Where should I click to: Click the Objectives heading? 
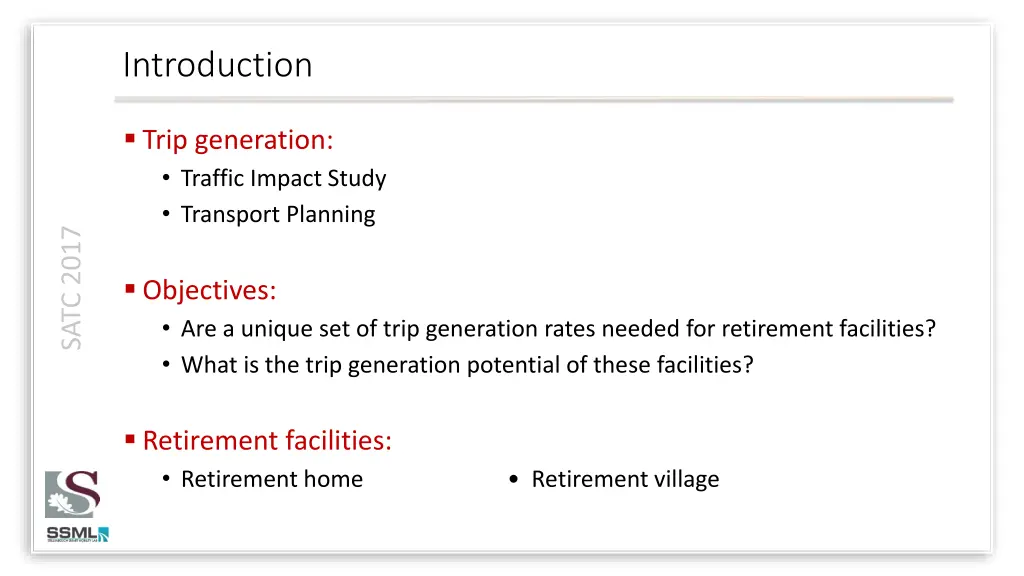[x=210, y=290]
